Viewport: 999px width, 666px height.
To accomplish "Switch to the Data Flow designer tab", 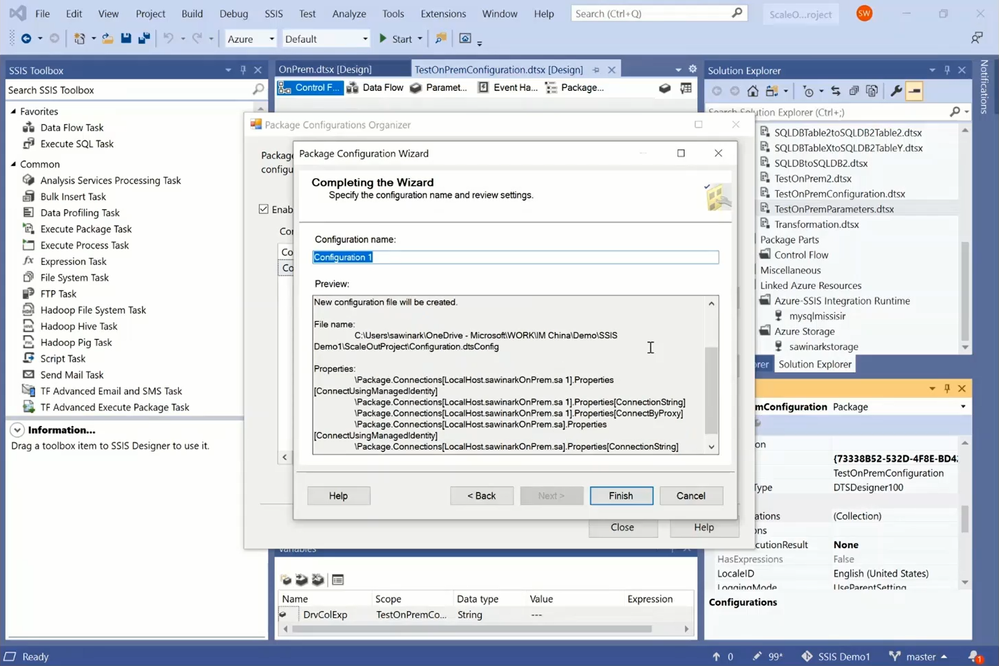I will pyautogui.click(x=375, y=88).
